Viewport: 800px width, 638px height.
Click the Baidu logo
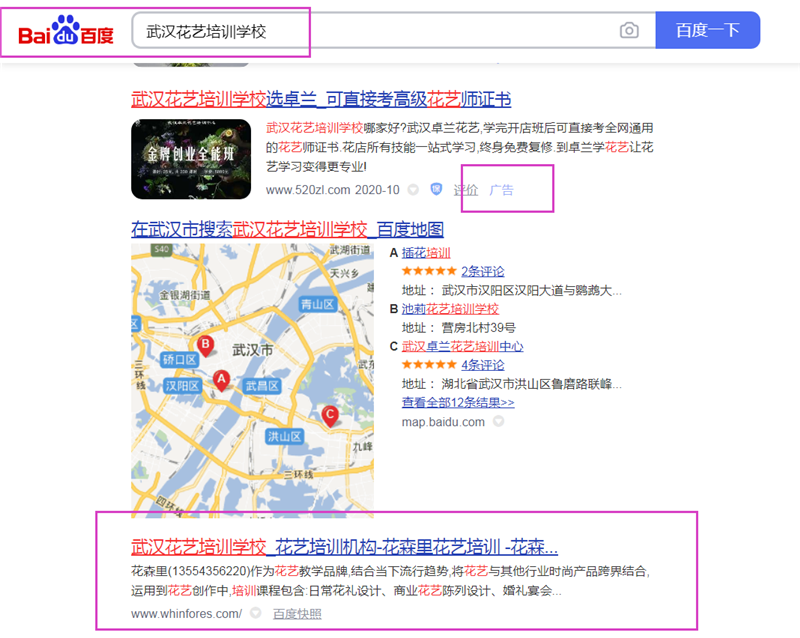(x=66, y=31)
